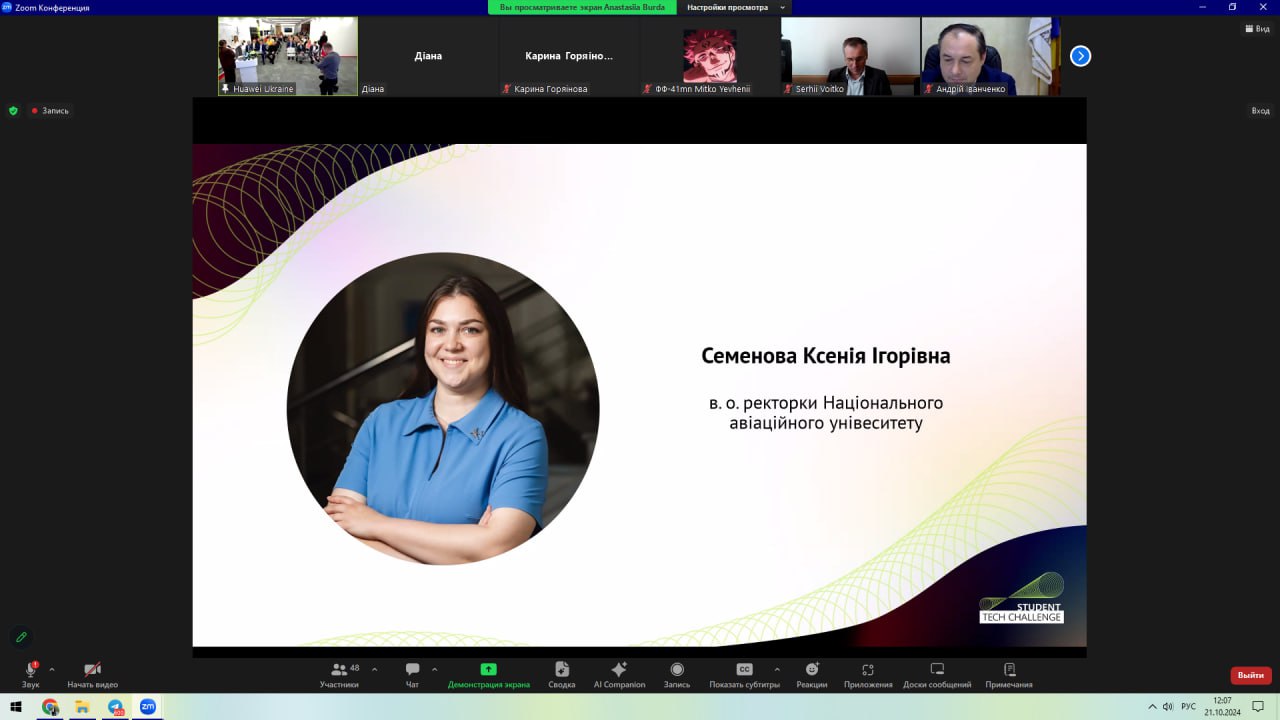Expand audio options arrow next to Звук
This screenshot has width=1280, height=720.
[x=52, y=669]
